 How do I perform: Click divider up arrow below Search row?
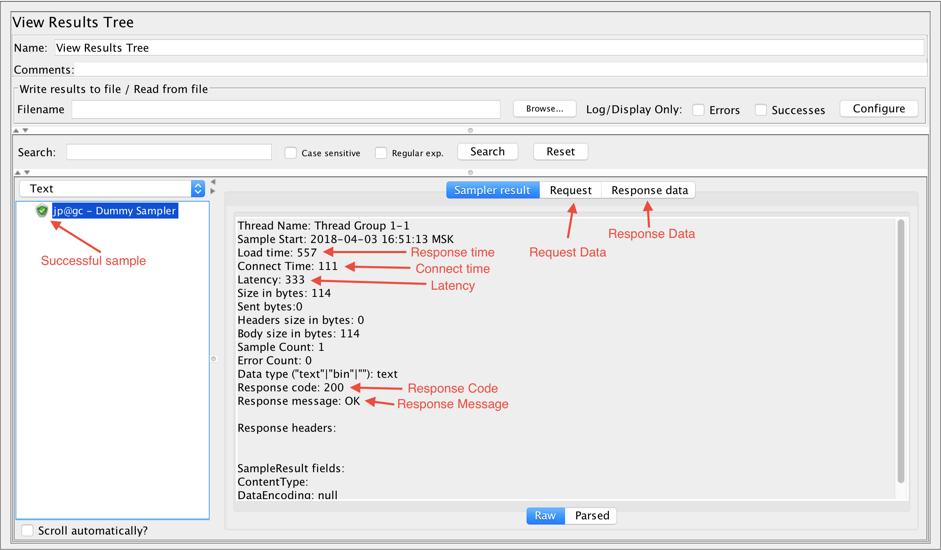pos(17,172)
